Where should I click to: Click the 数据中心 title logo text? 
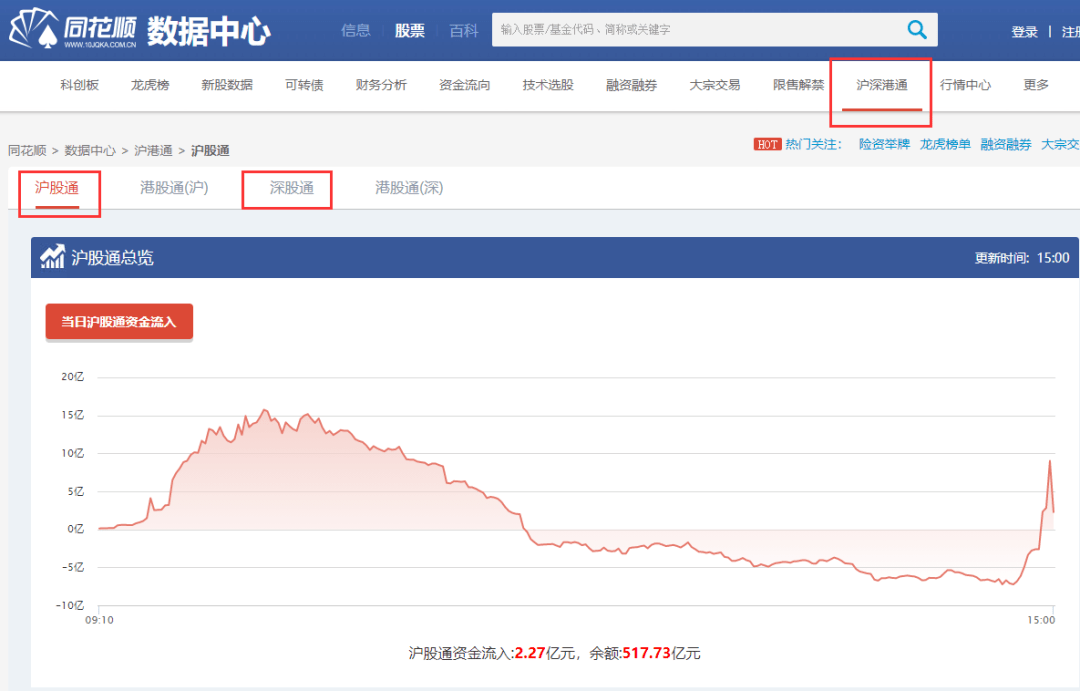point(209,30)
